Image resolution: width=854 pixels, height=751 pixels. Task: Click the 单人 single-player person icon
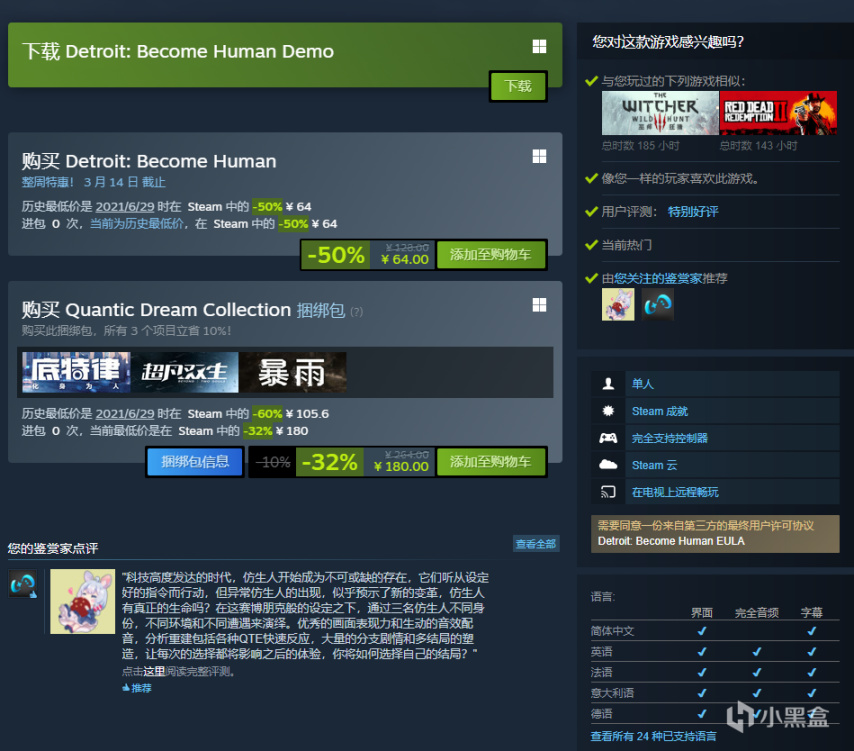[x=608, y=384]
